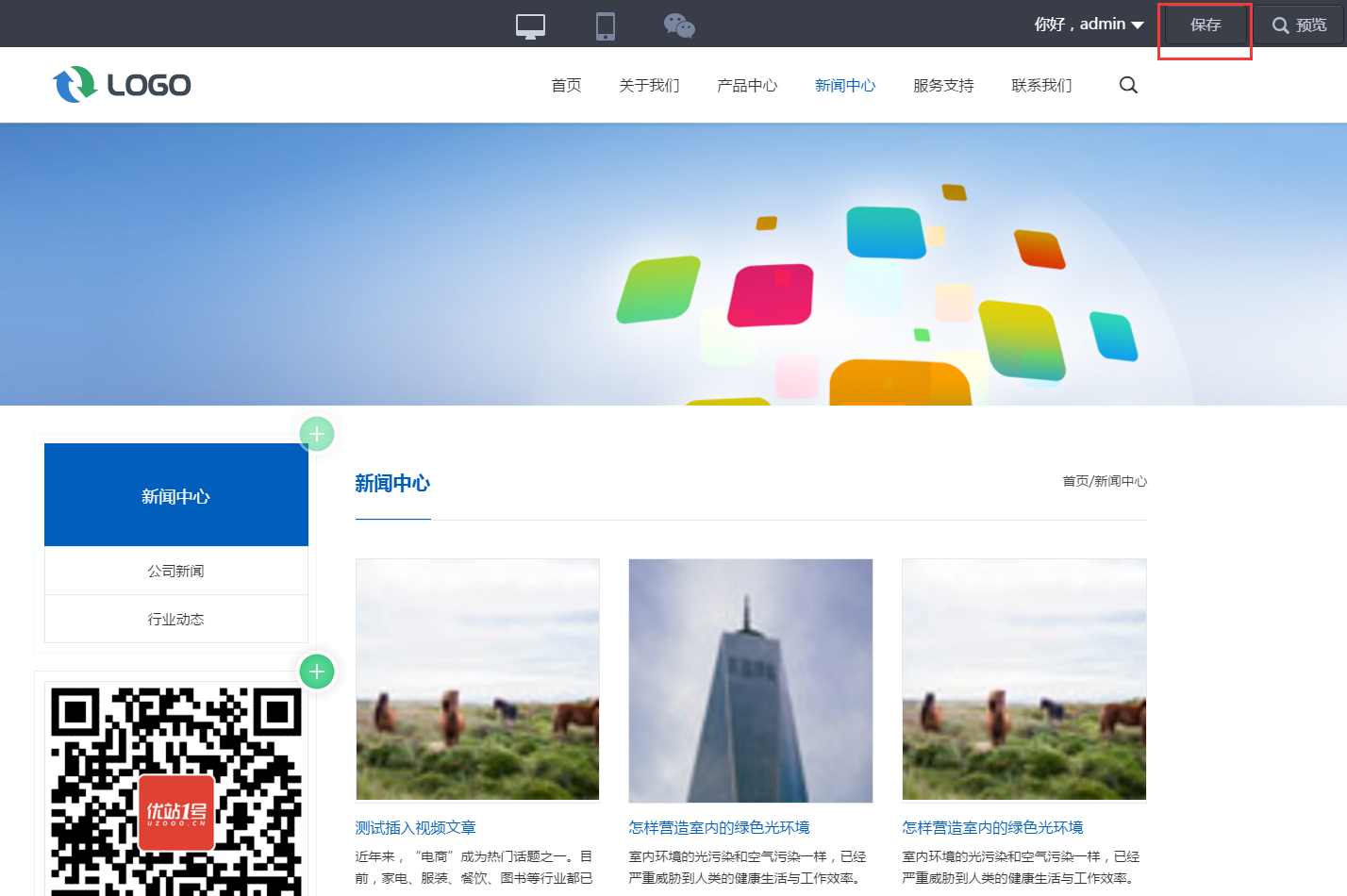Screen dimensions: 1347x896
Task: Click the LOGO image in header
Action: [x=122, y=85]
